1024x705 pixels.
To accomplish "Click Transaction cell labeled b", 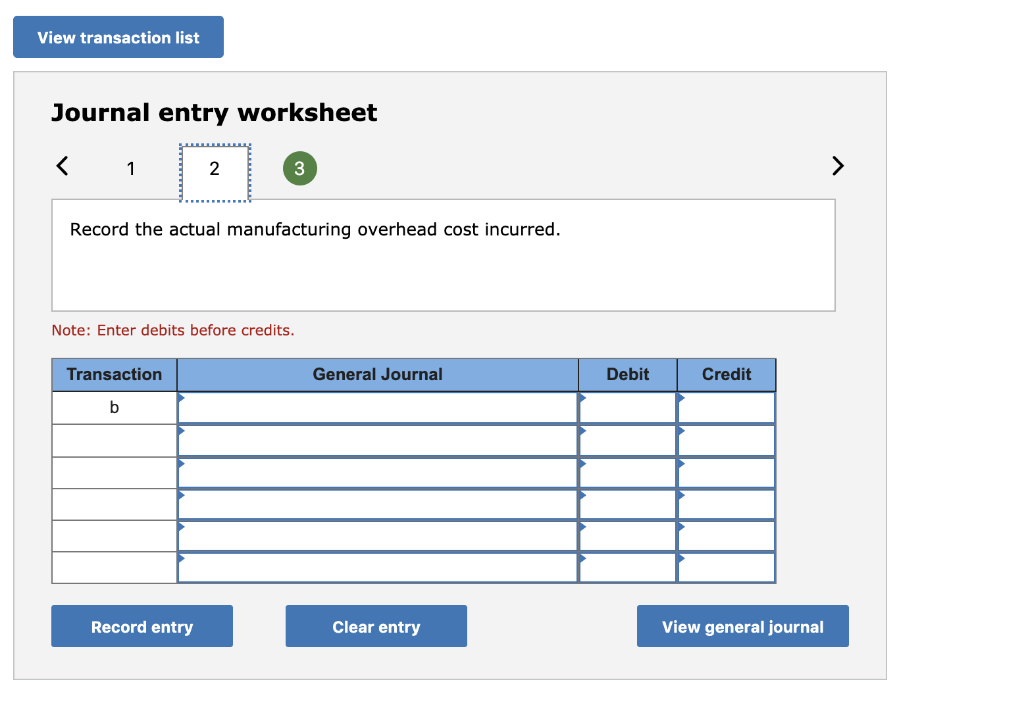I will (114, 408).
